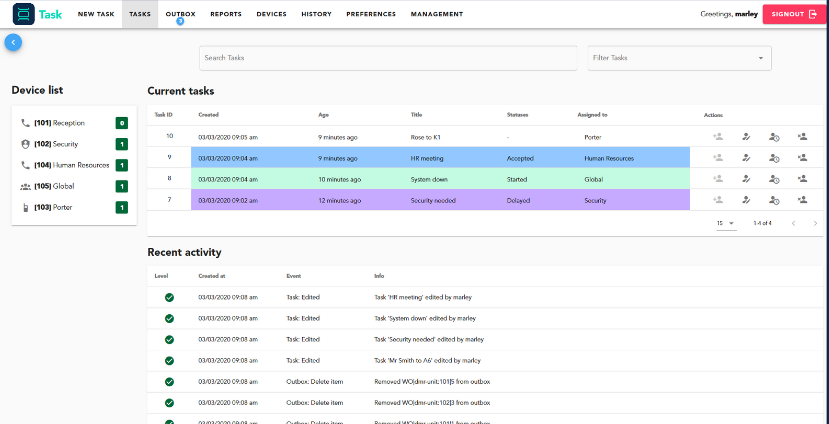Open task ID 10 link
The height and width of the screenshot is (424, 829).
pos(170,135)
